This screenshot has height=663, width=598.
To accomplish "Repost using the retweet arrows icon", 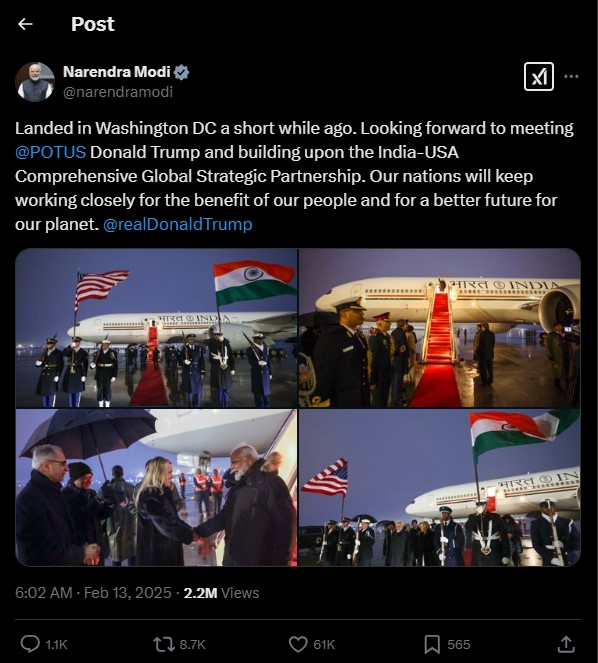I will click(x=163, y=644).
